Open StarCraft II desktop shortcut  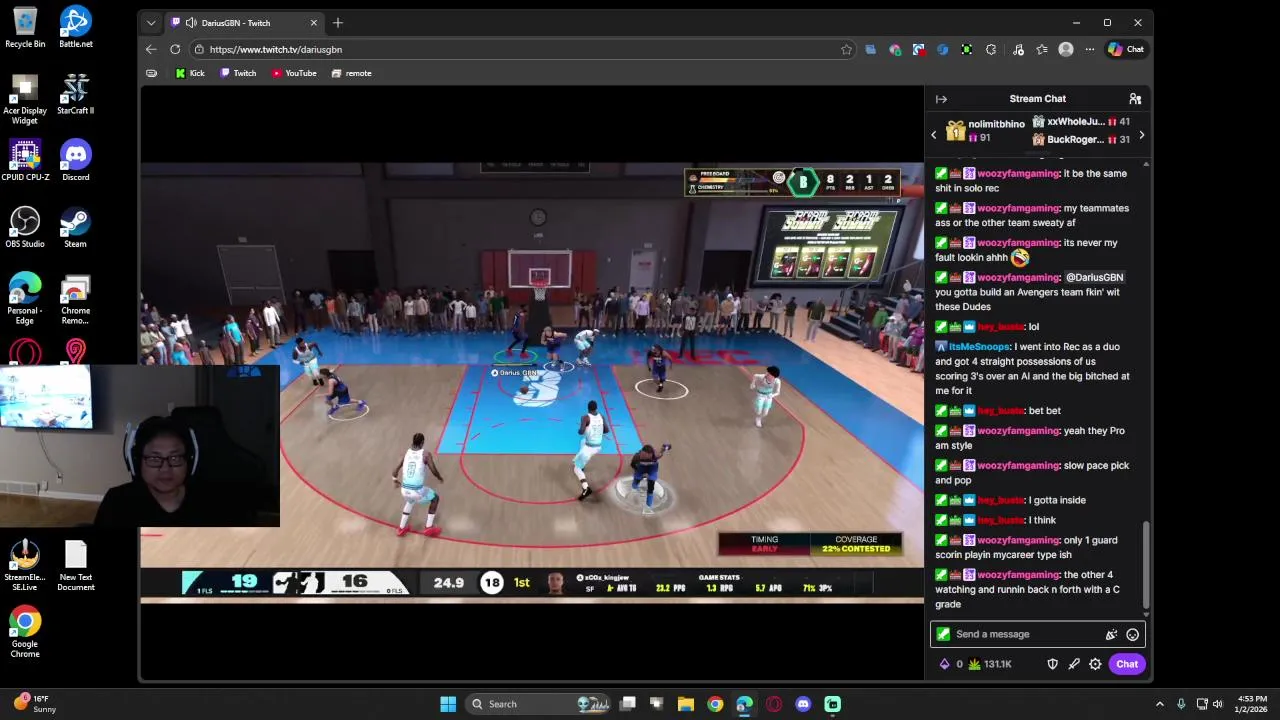point(76,94)
